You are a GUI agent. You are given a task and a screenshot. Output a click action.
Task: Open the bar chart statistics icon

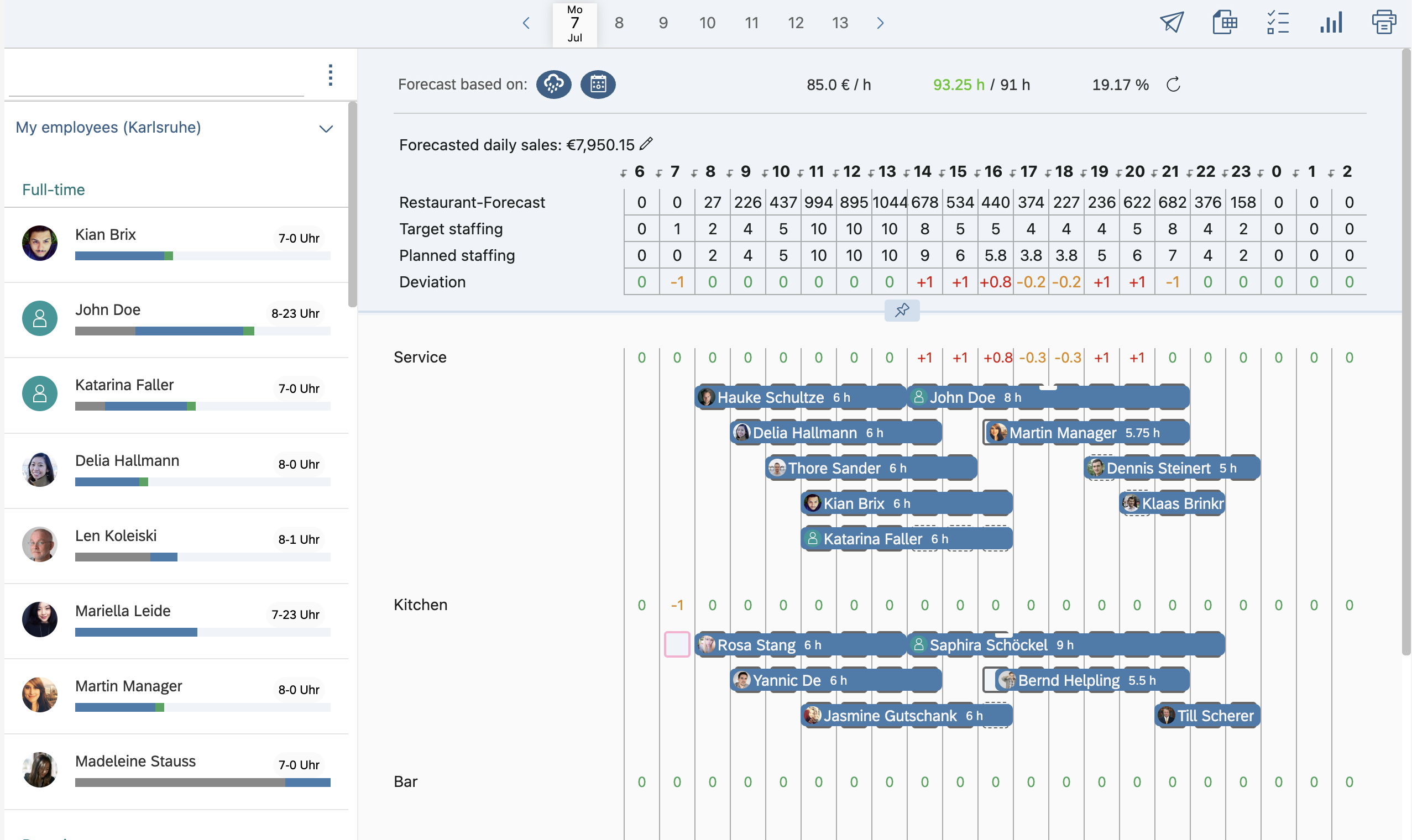point(1331,23)
